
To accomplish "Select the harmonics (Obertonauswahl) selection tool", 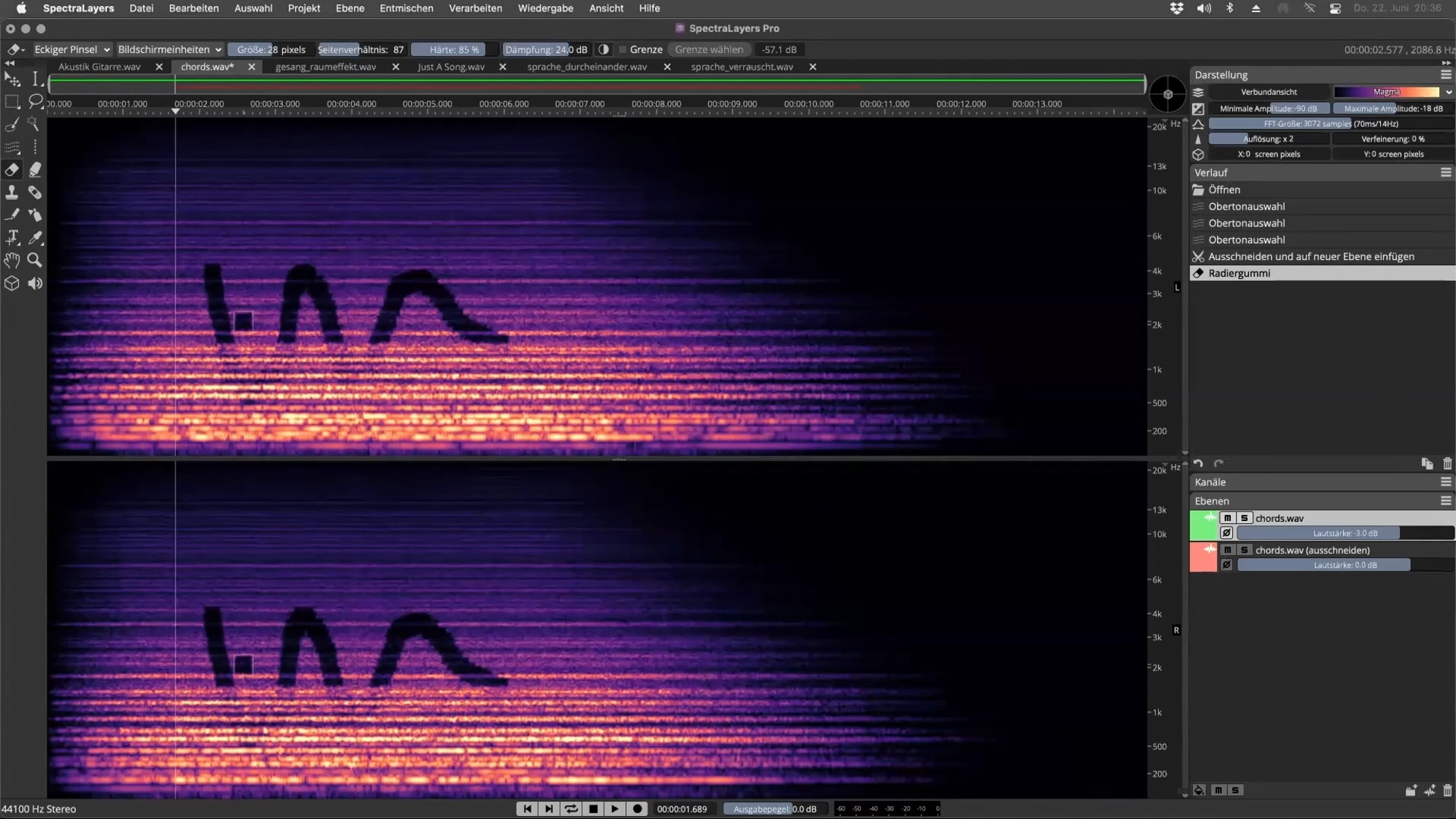I will [12, 147].
